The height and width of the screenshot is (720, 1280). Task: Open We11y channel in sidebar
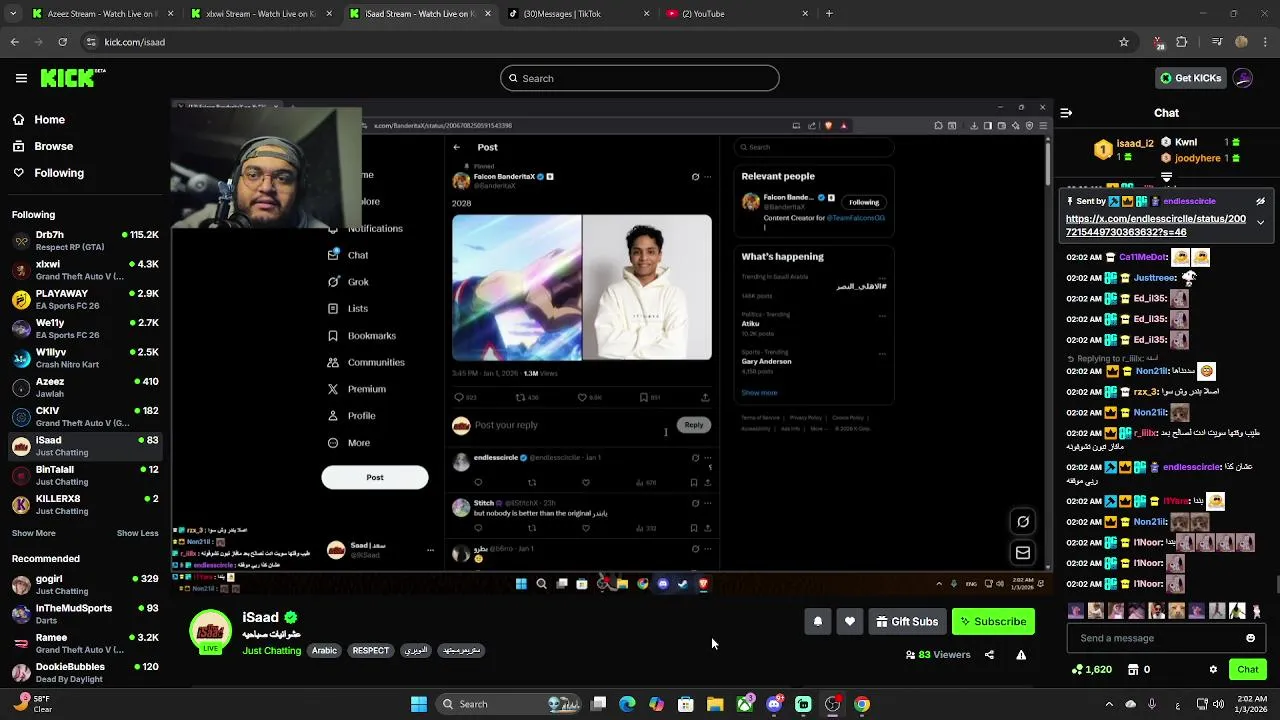(x=85, y=328)
